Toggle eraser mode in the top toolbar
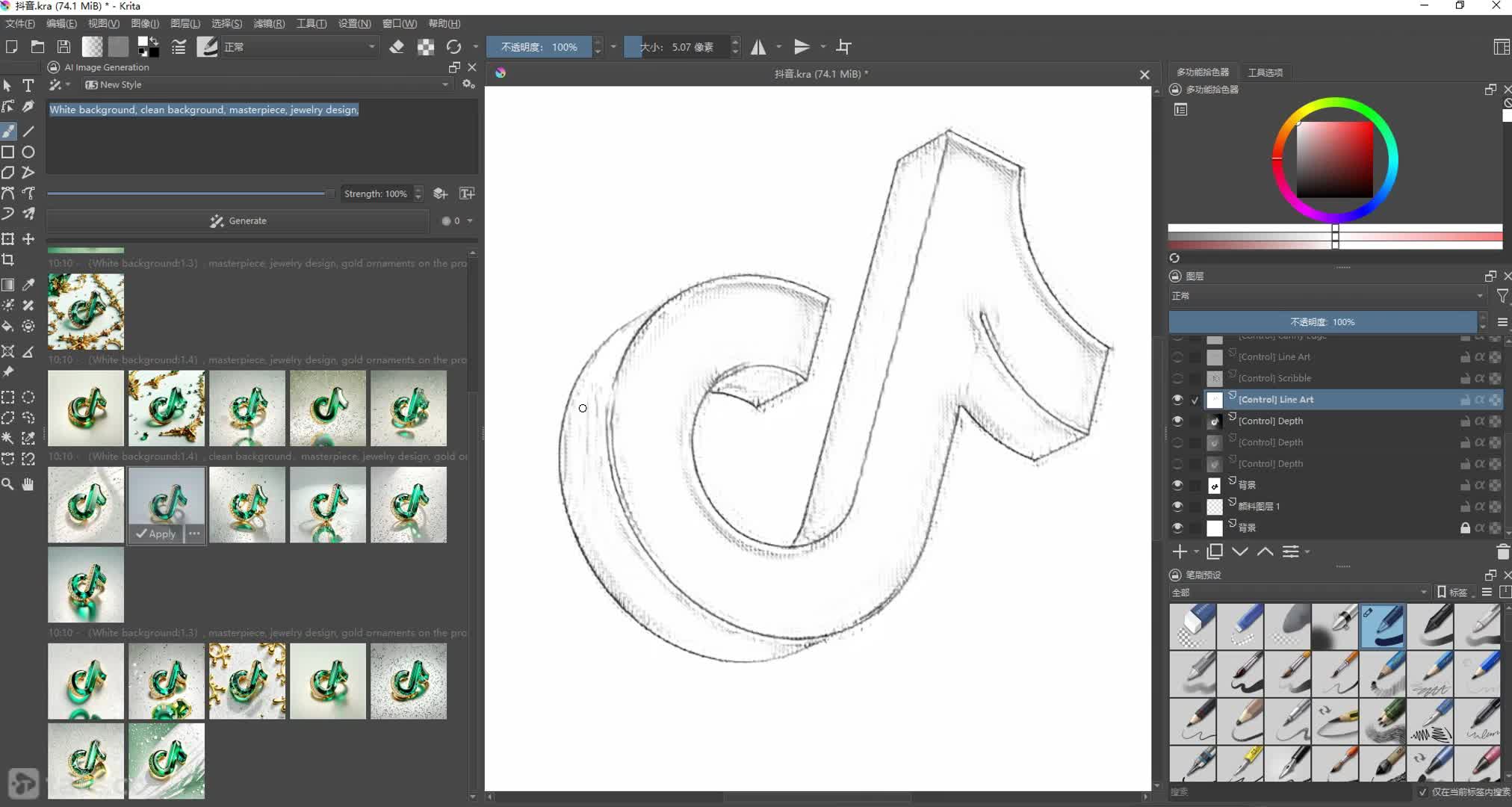 397,47
